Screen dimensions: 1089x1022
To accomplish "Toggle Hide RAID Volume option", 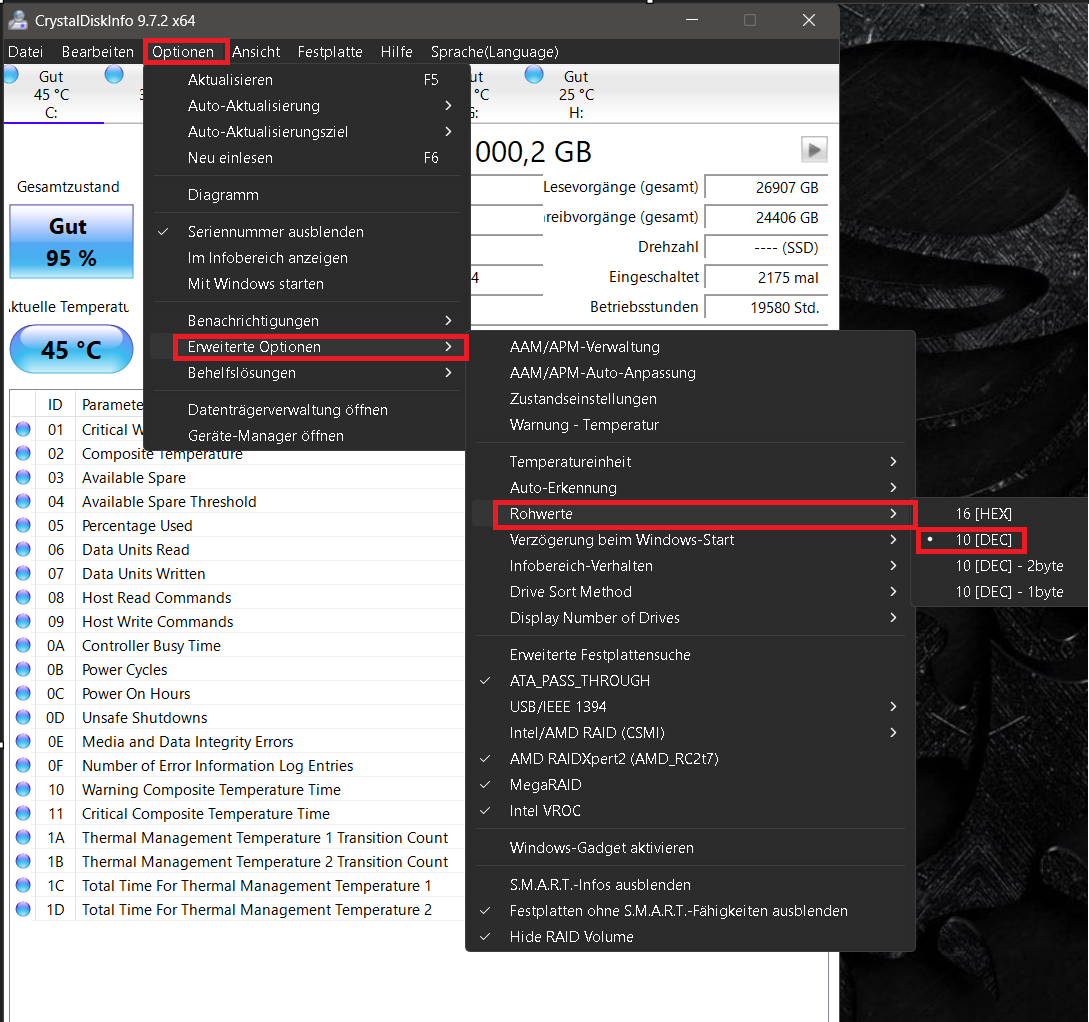I will 690,937.
